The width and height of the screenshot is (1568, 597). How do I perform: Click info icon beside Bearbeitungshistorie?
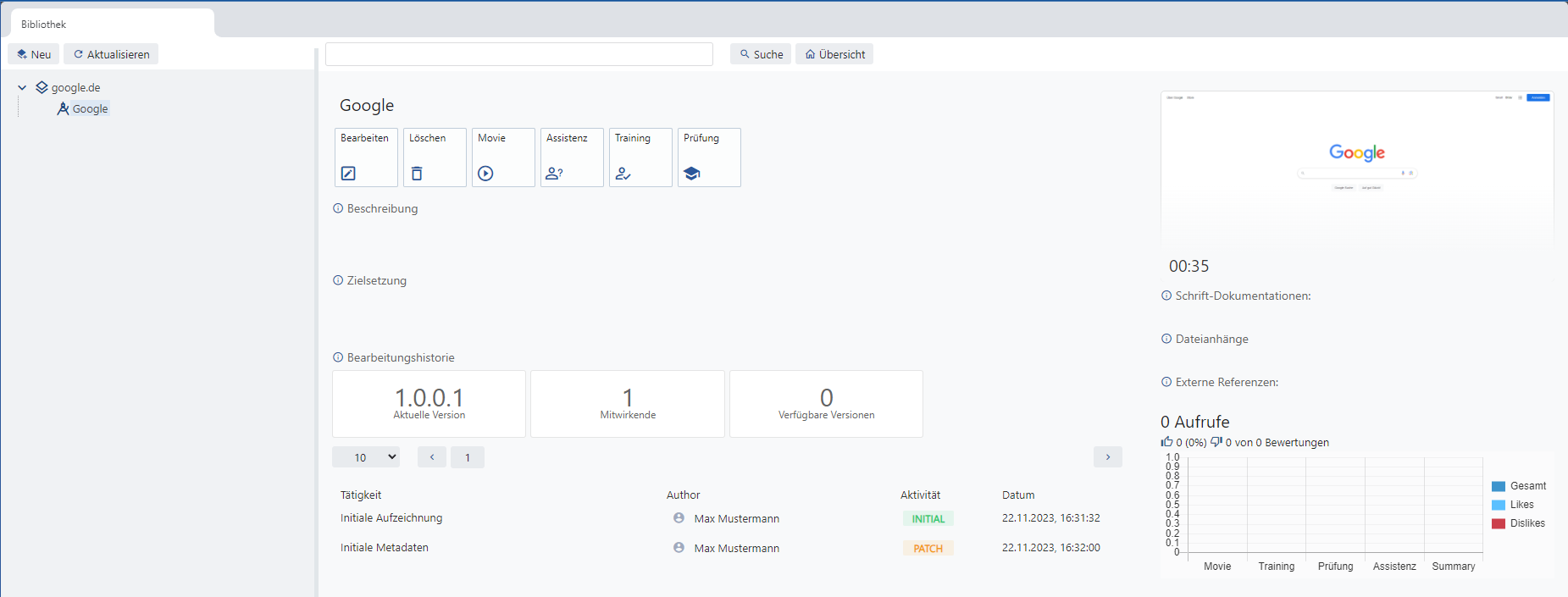(x=338, y=357)
